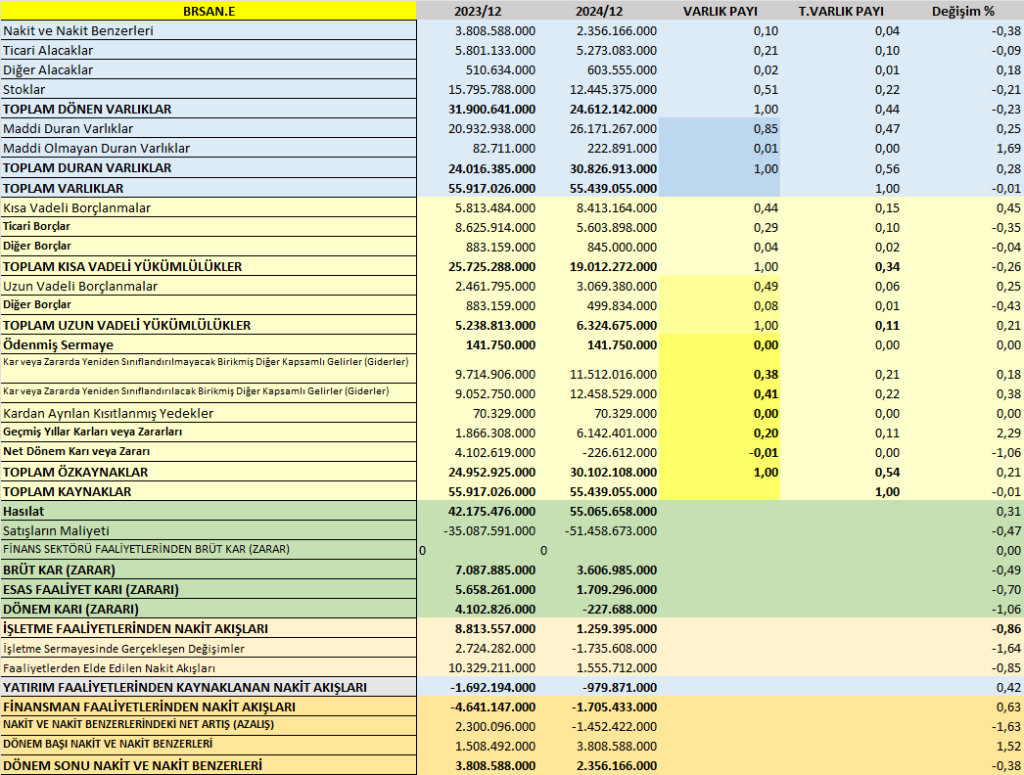Select the Stoklar row label
Screen dimensions: 1024x775
click(208, 89)
